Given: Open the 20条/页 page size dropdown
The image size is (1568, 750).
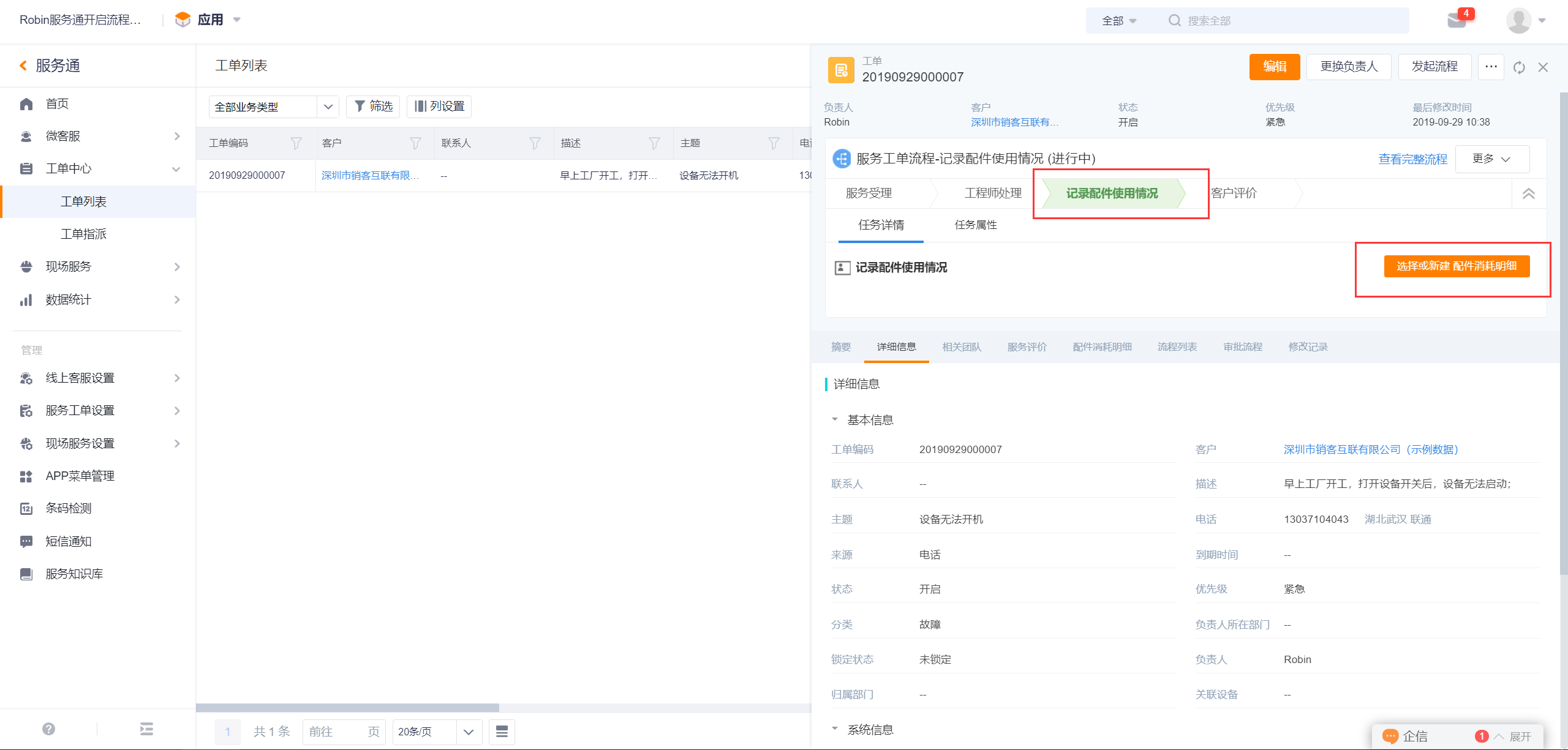Looking at the screenshot, I should 437,732.
